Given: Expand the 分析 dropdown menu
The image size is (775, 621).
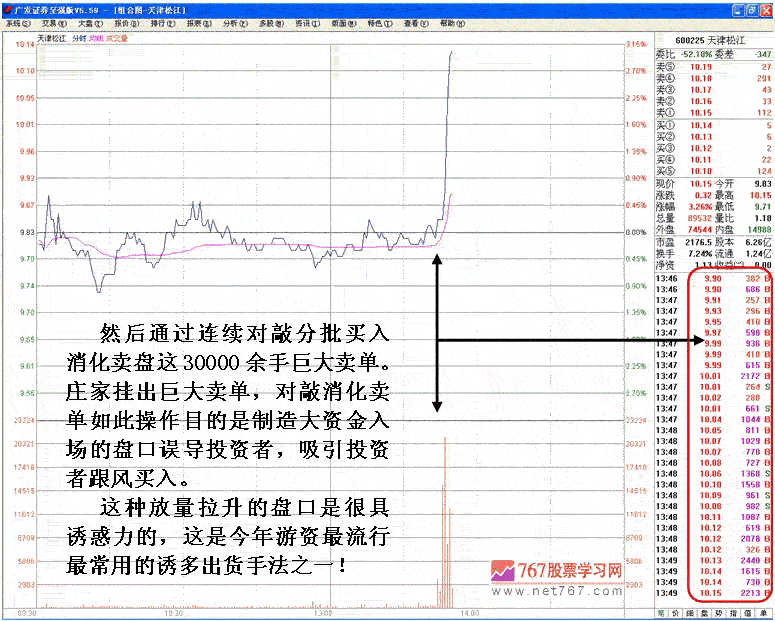Looking at the screenshot, I should [x=231, y=22].
